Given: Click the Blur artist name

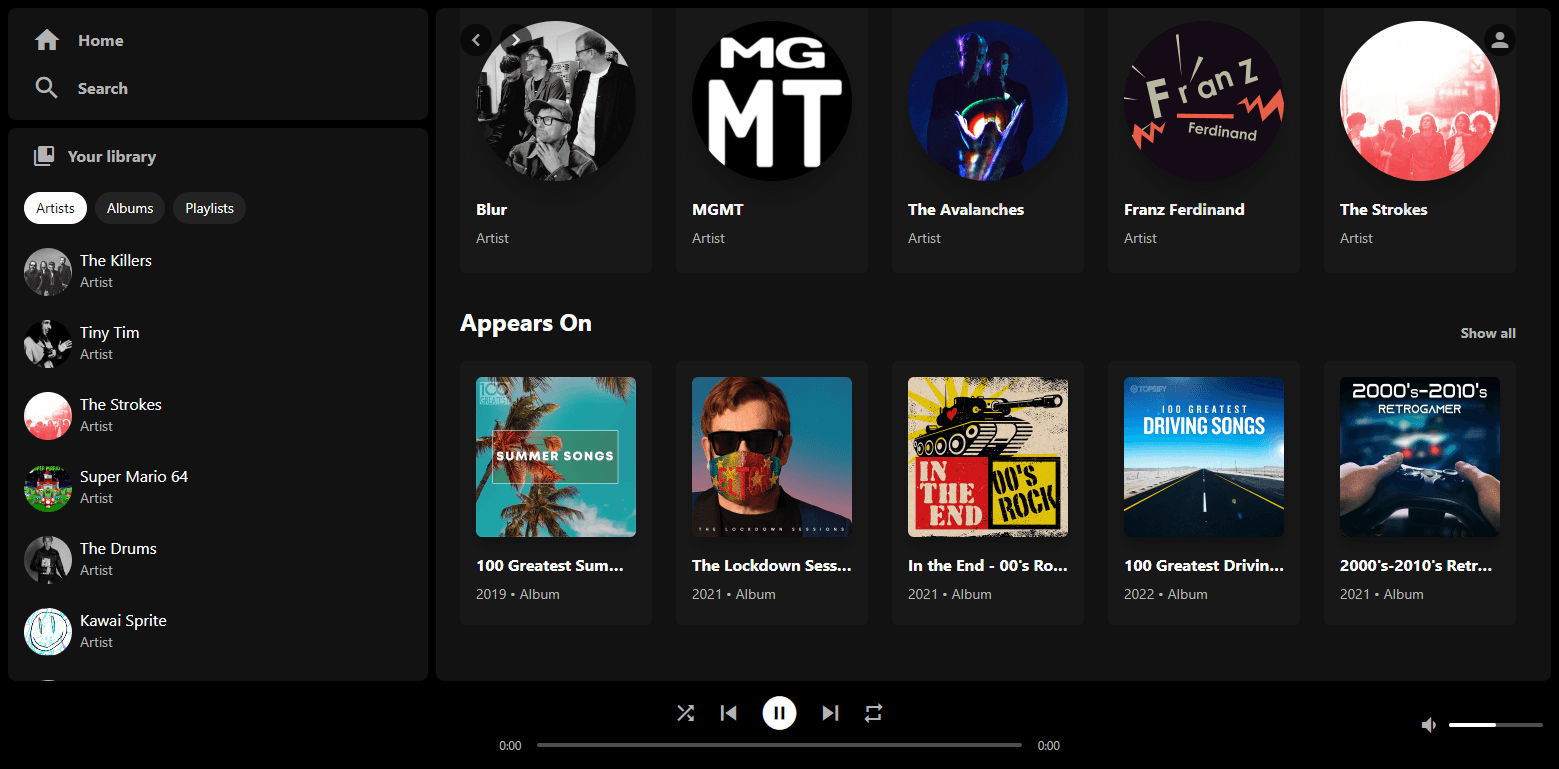Looking at the screenshot, I should [x=491, y=209].
